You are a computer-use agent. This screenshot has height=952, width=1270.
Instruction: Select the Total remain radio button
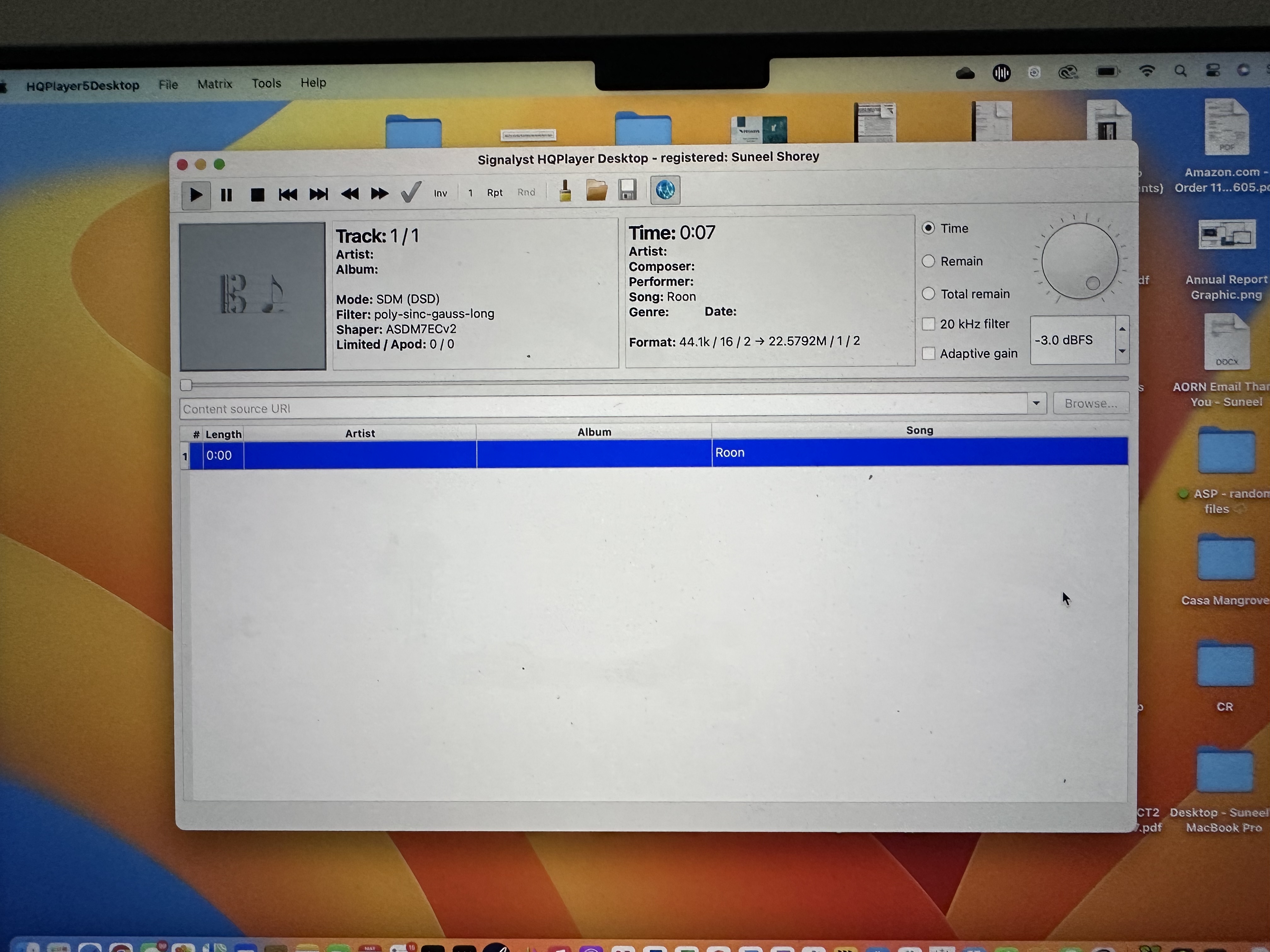click(x=928, y=294)
